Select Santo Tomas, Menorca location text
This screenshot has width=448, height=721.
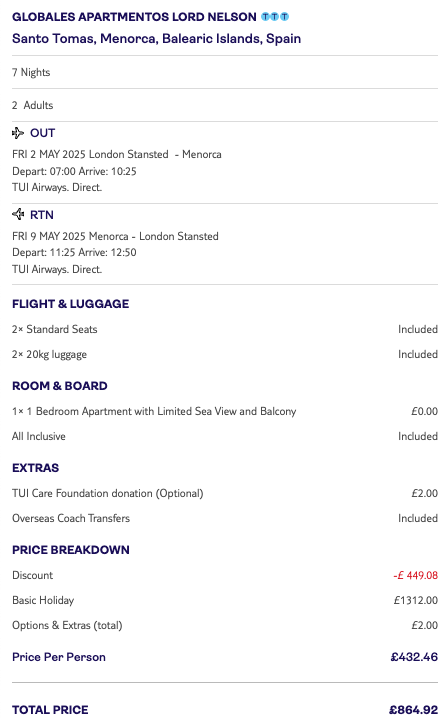click(156, 39)
